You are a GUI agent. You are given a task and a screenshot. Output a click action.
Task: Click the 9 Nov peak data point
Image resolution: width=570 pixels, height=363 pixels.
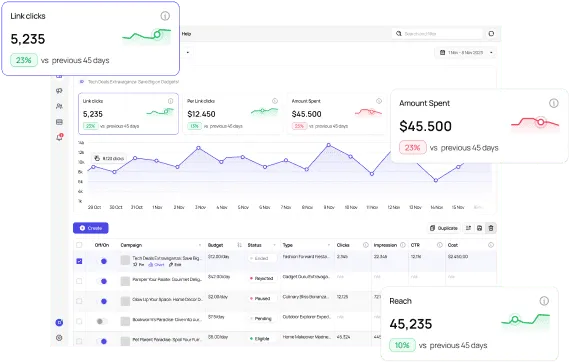click(329, 145)
